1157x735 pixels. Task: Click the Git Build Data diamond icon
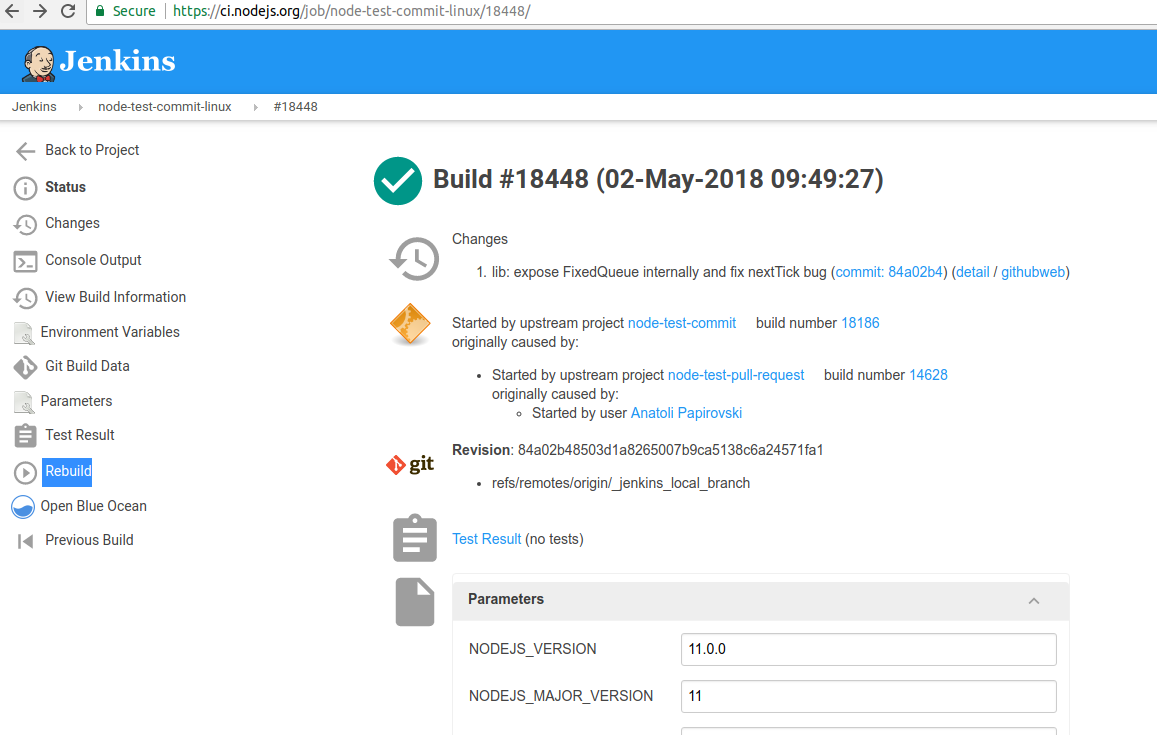[25, 367]
